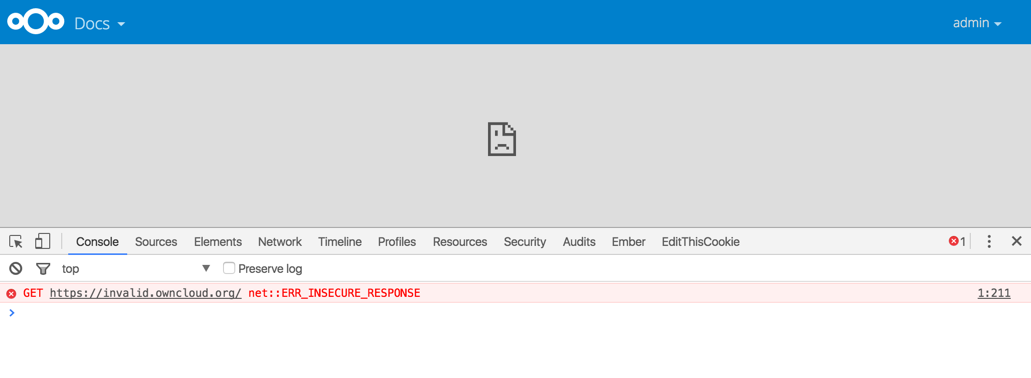1031x378 pixels.
Task: Switch to the Ember tab
Action: pos(629,242)
